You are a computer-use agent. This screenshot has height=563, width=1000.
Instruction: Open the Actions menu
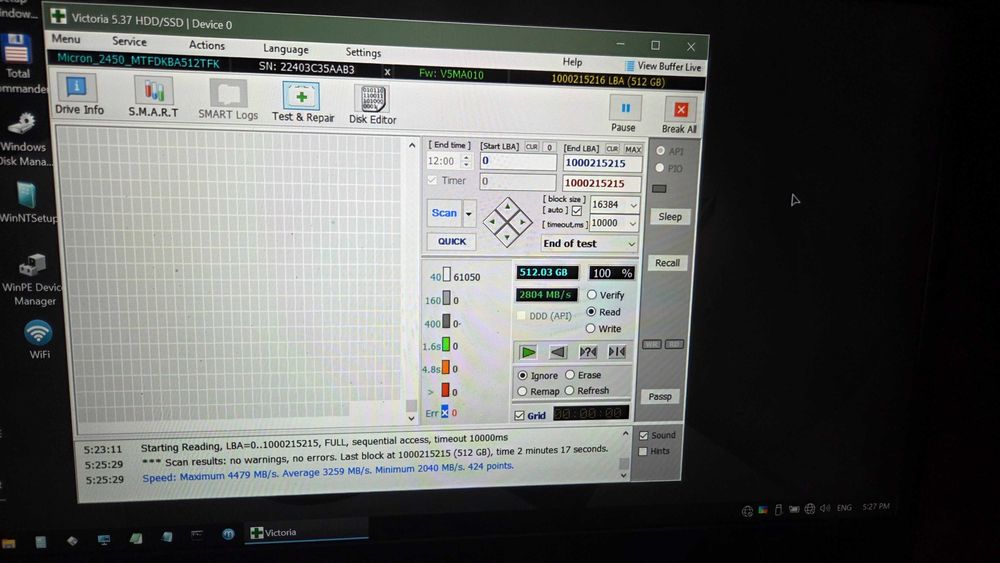tap(207, 45)
